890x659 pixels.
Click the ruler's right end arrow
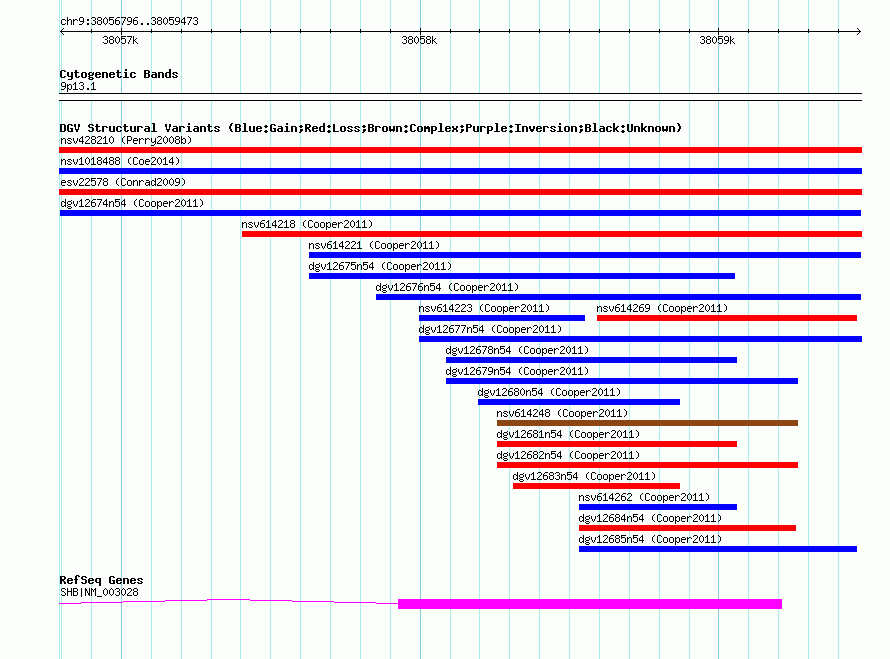(x=858, y=31)
